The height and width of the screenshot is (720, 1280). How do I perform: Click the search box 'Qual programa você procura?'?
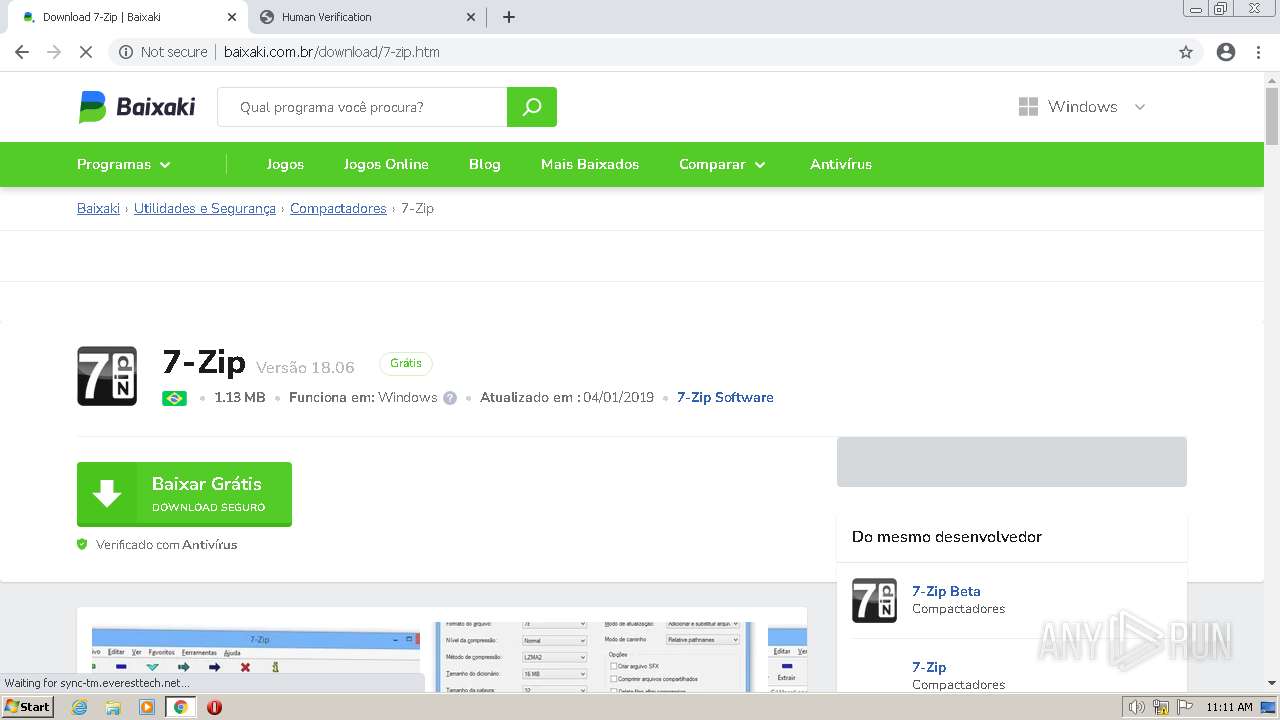[362, 107]
